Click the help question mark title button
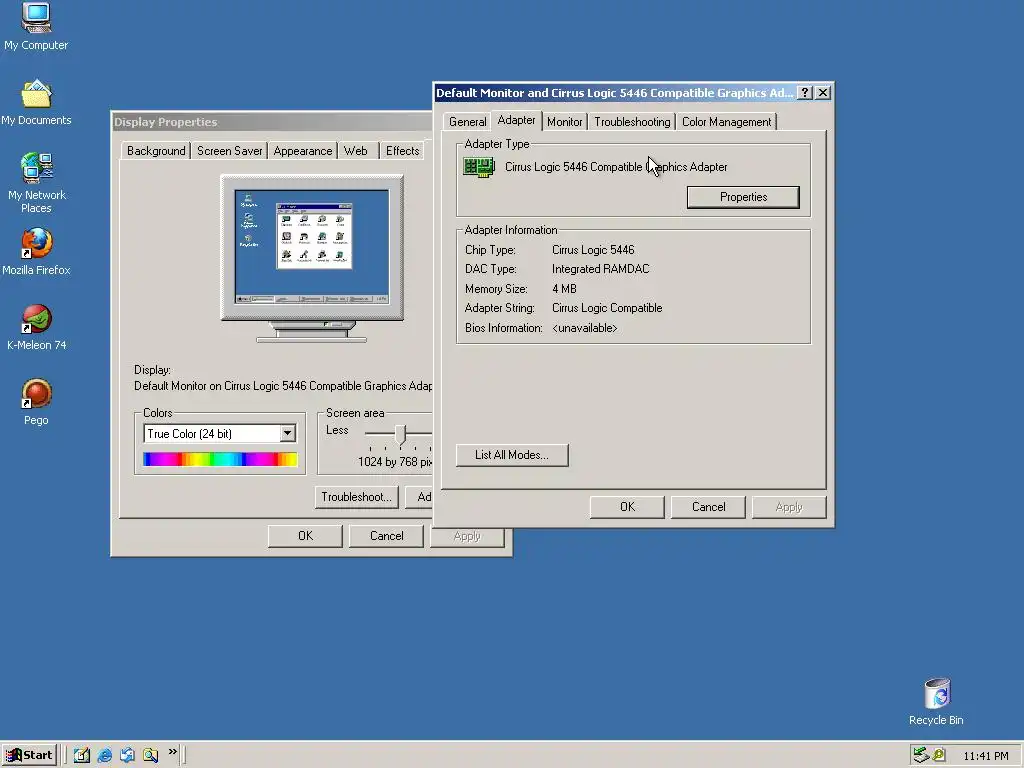The width and height of the screenshot is (1024, 768). [x=805, y=93]
